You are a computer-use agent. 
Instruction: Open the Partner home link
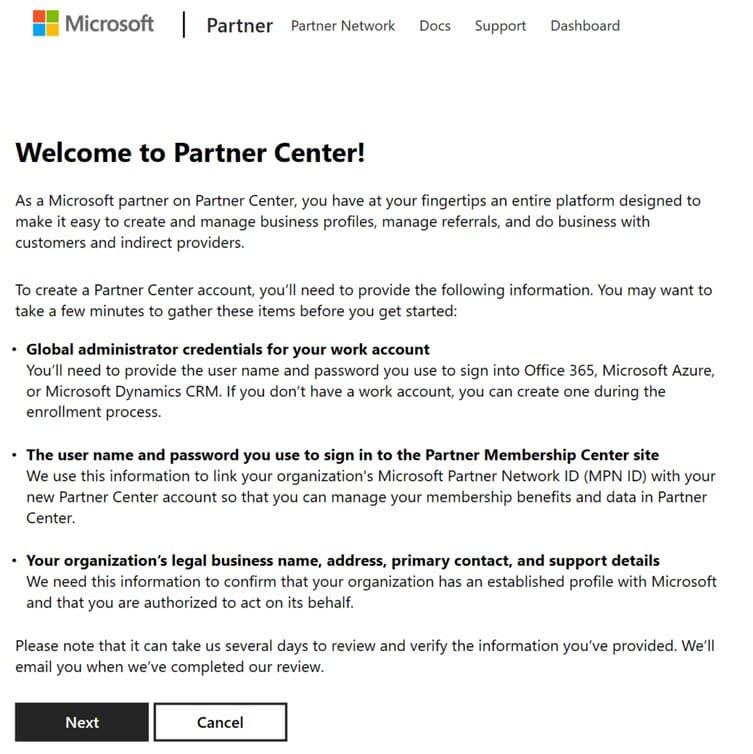coord(239,26)
